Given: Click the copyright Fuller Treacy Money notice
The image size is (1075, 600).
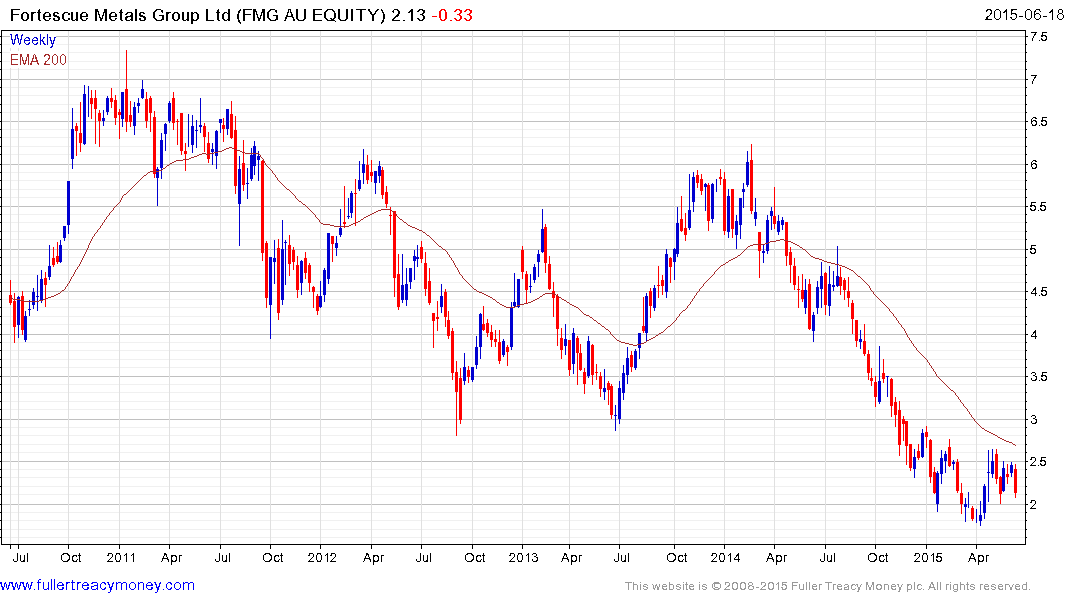Looking at the screenshot, I should (828, 586).
